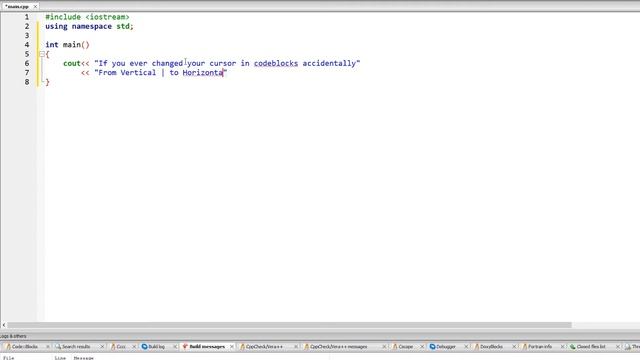Click the underlined word 'Horizonta' on line 7
Viewport: 640px width, 360px height.
[x=203, y=73]
